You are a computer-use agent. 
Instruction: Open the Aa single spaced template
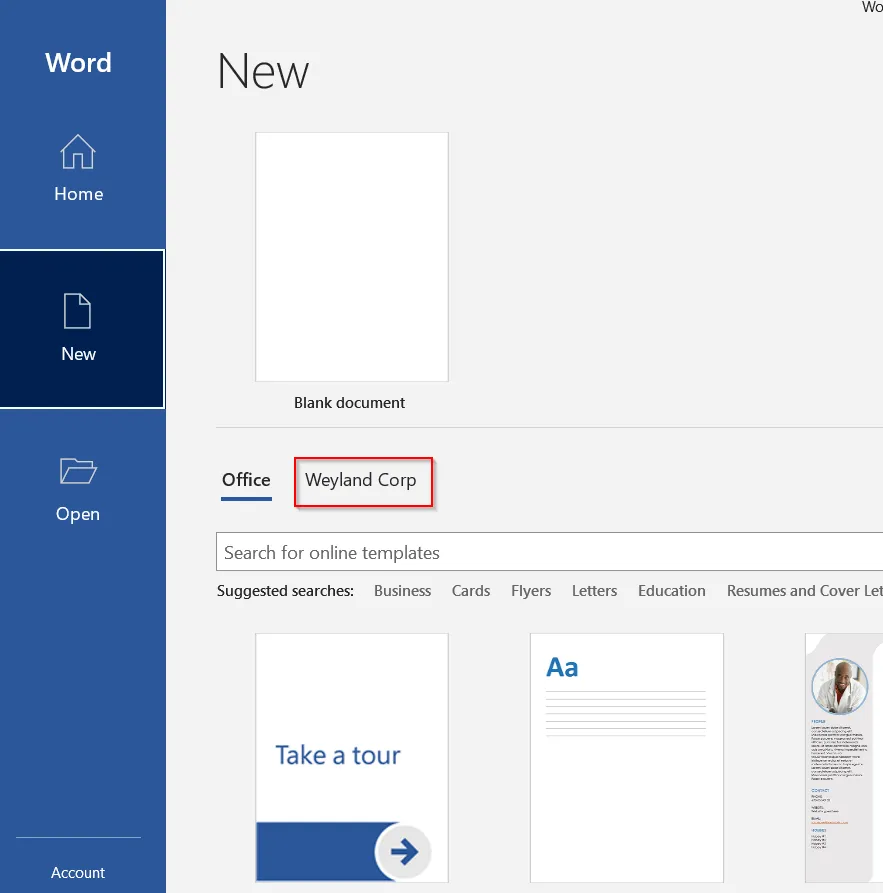click(627, 757)
